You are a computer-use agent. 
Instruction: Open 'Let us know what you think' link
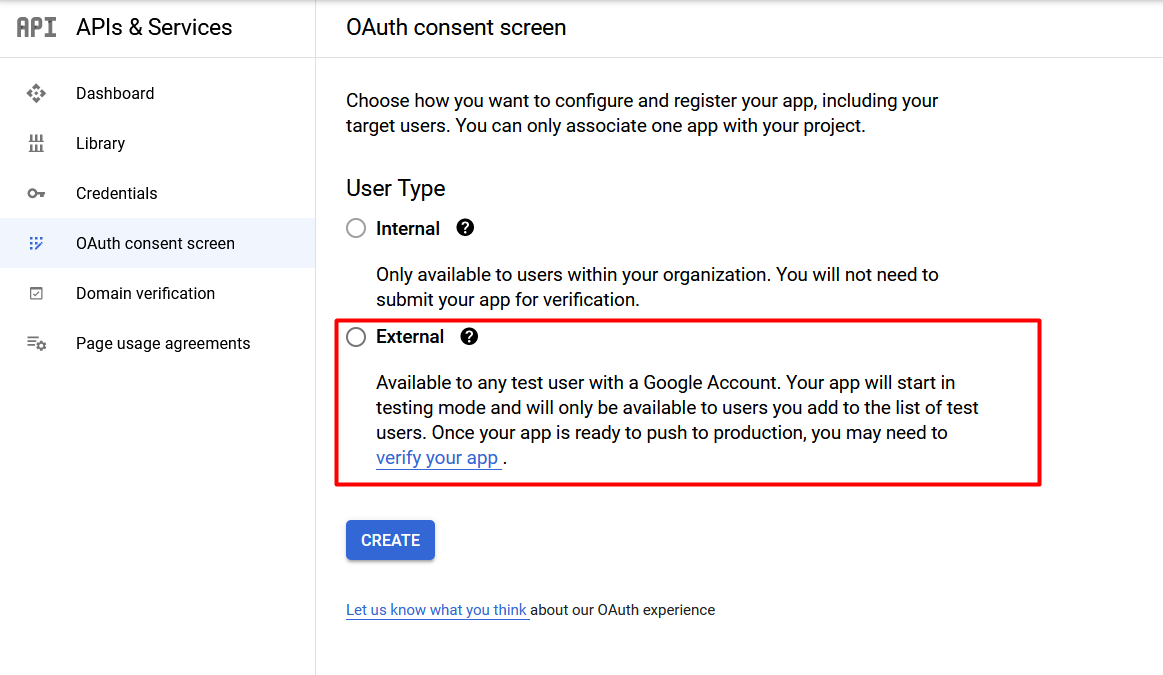click(436, 610)
